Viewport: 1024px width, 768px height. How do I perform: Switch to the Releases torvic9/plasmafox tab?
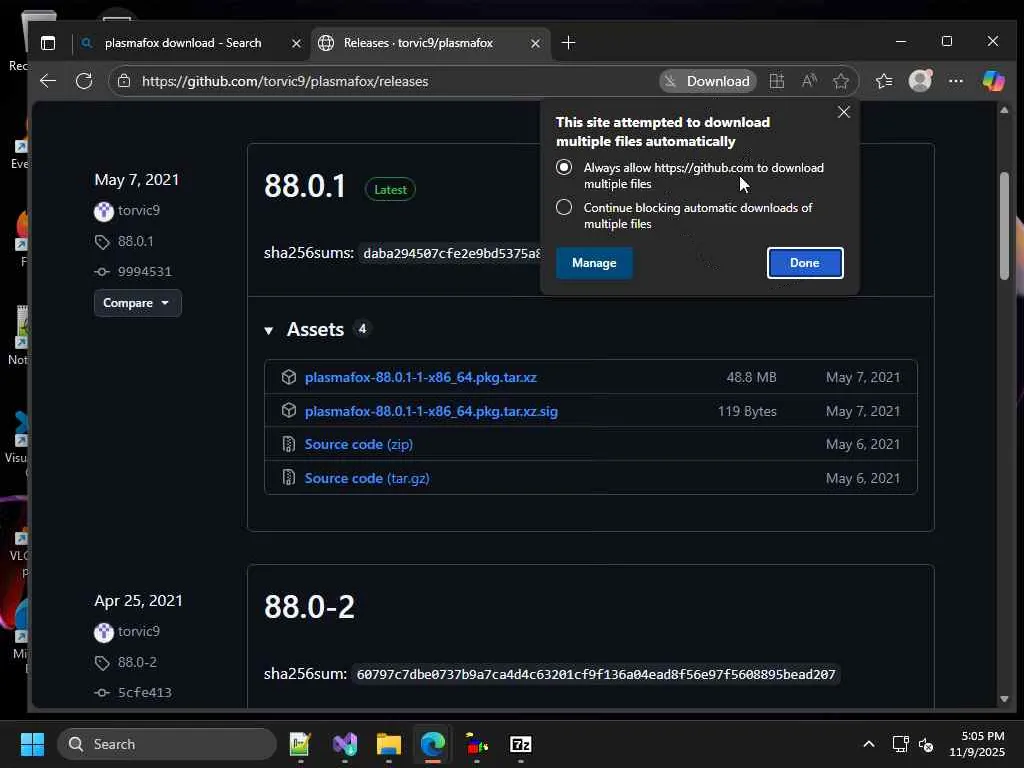click(418, 43)
